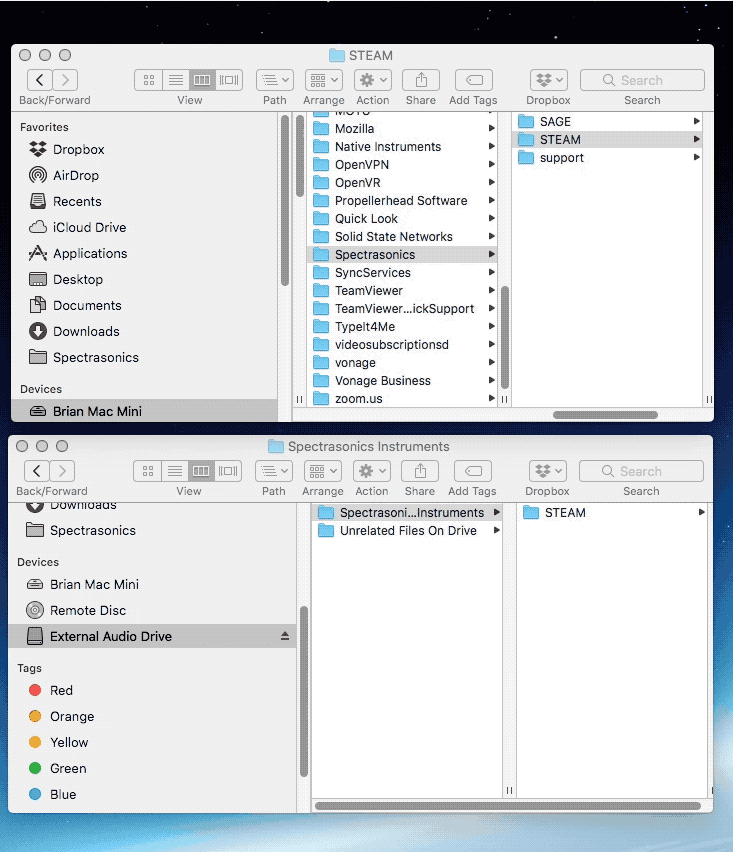Image resolution: width=733 pixels, height=852 pixels.
Task: Eject the External Audio Drive
Action: (x=285, y=636)
